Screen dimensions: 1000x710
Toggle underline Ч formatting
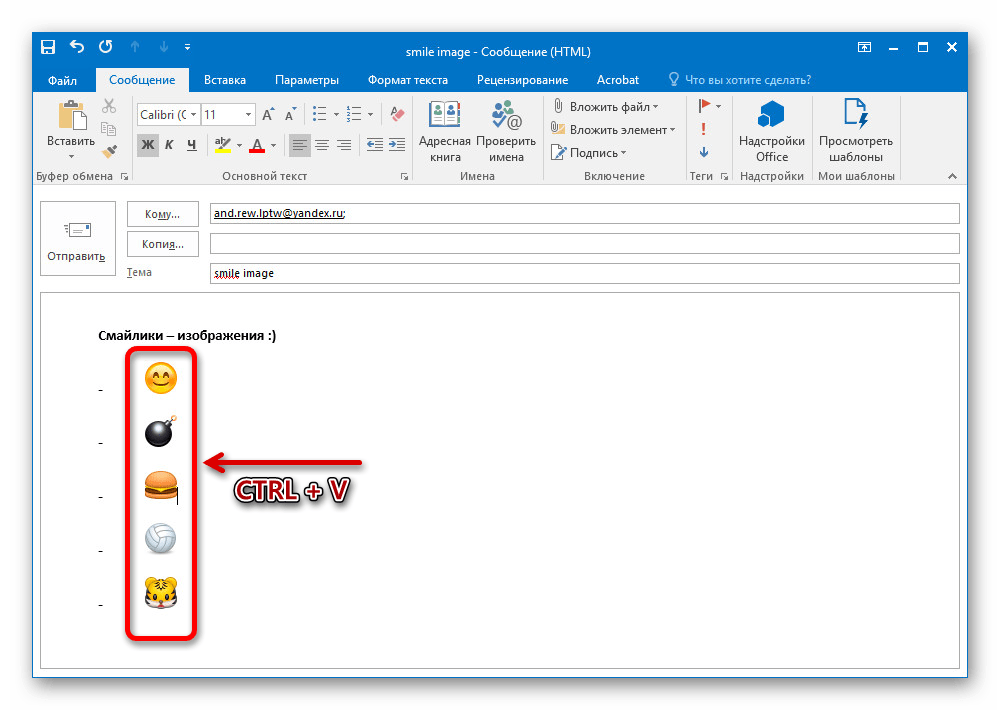(x=191, y=145)
